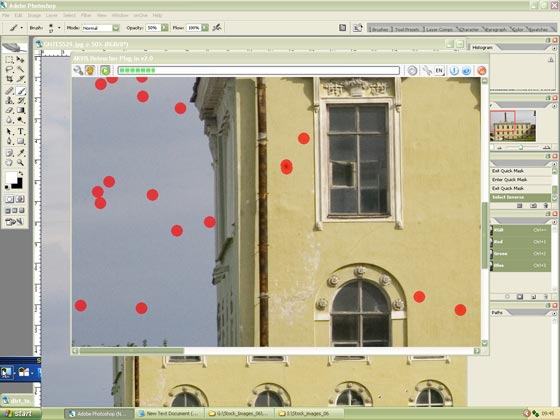Open the Brush preset picker dropdown

pos(59,28)
